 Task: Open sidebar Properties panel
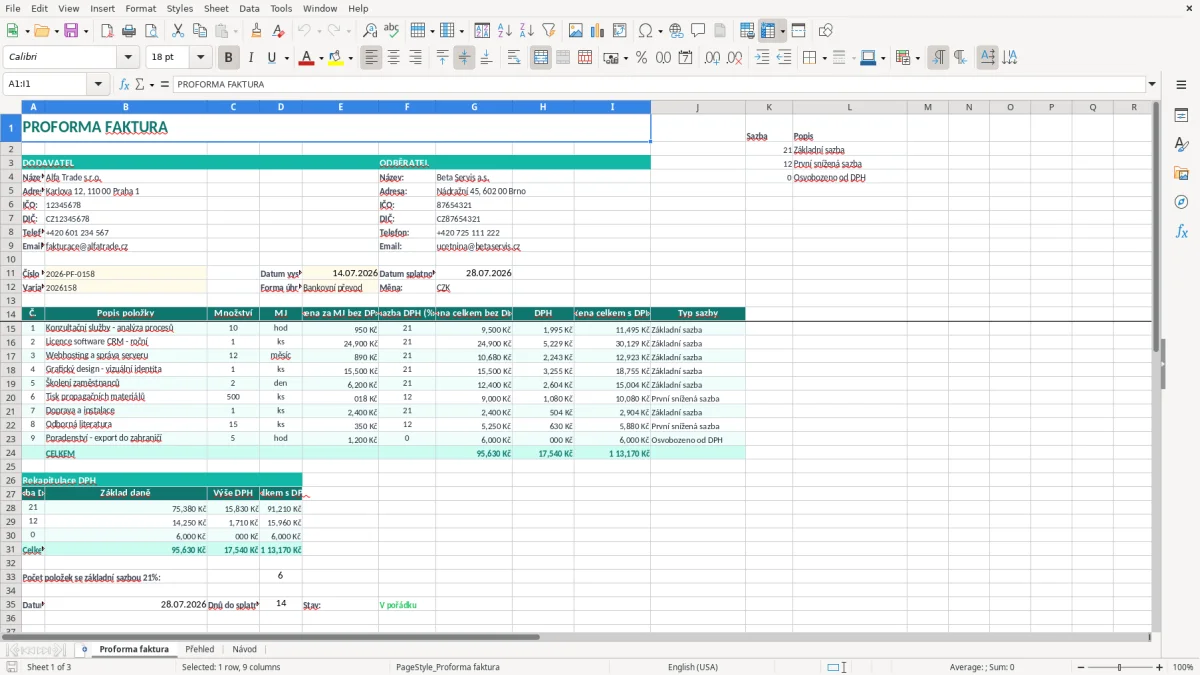1181,116
